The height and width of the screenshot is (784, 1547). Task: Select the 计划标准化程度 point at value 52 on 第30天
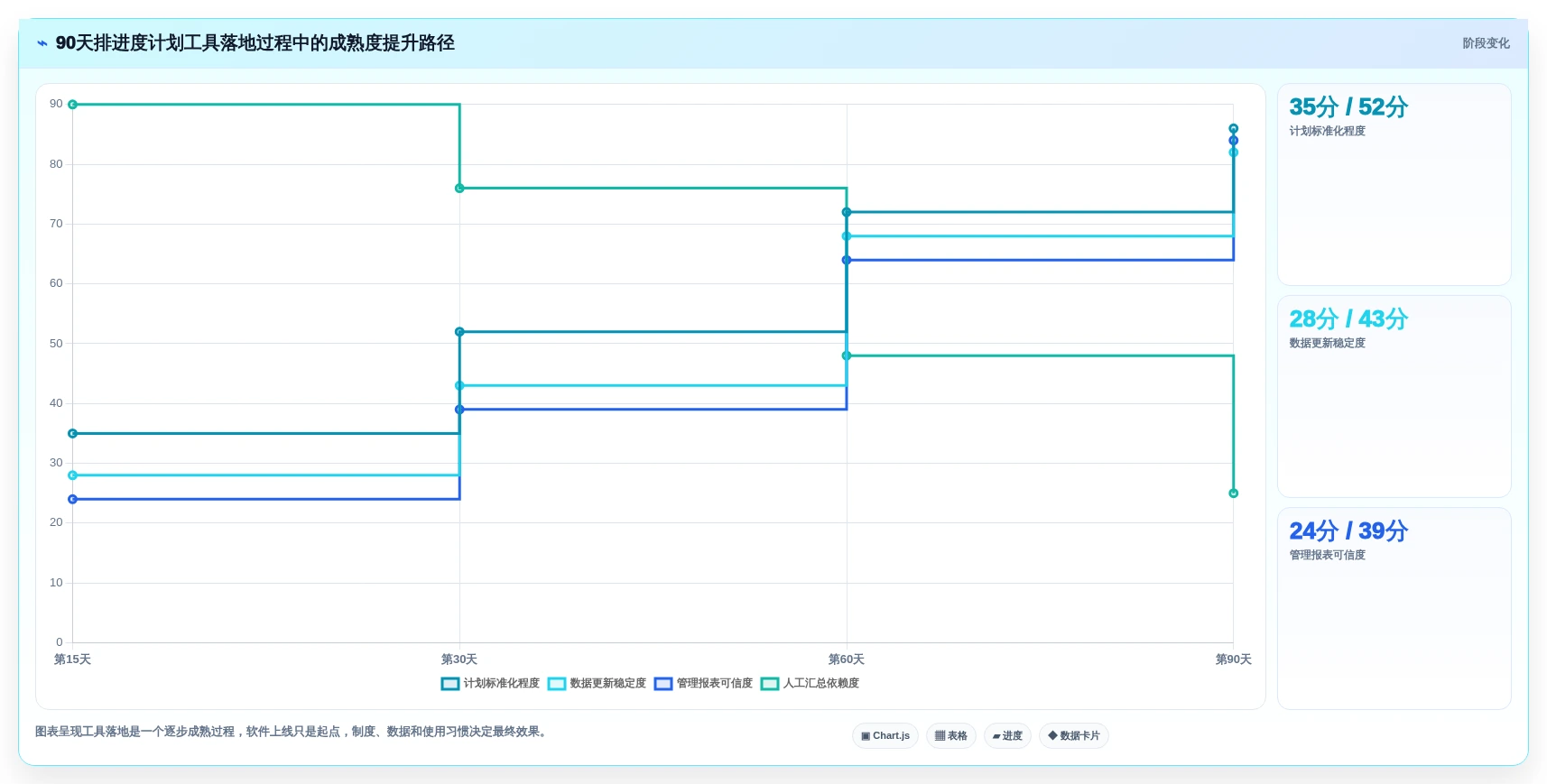tap(459, 332)
